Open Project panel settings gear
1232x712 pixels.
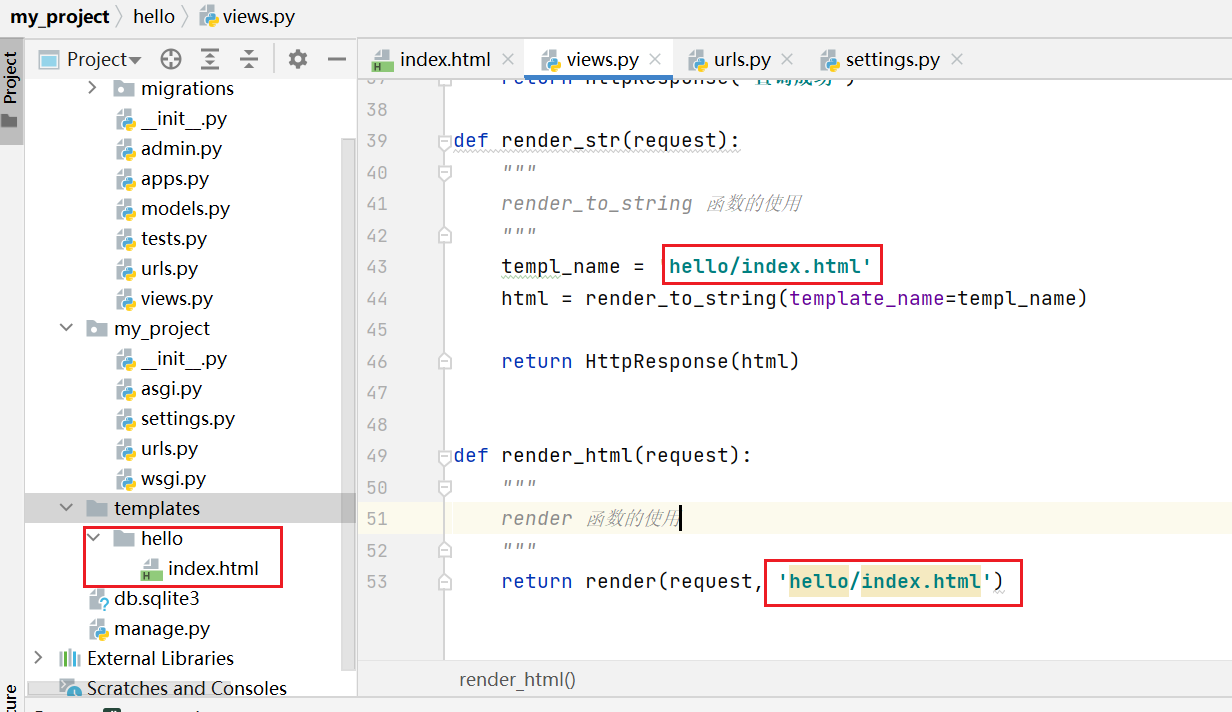[298, 59]
